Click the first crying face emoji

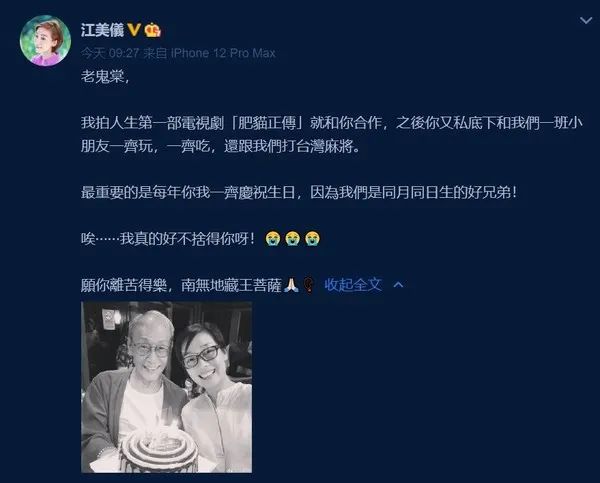[273, 238]
